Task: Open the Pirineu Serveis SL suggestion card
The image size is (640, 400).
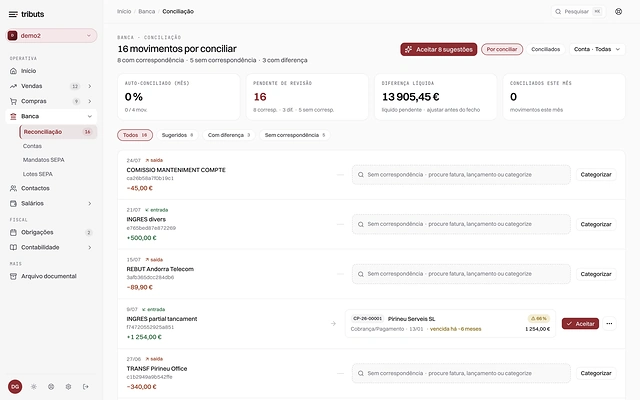Action: click(x=450, y=324)
